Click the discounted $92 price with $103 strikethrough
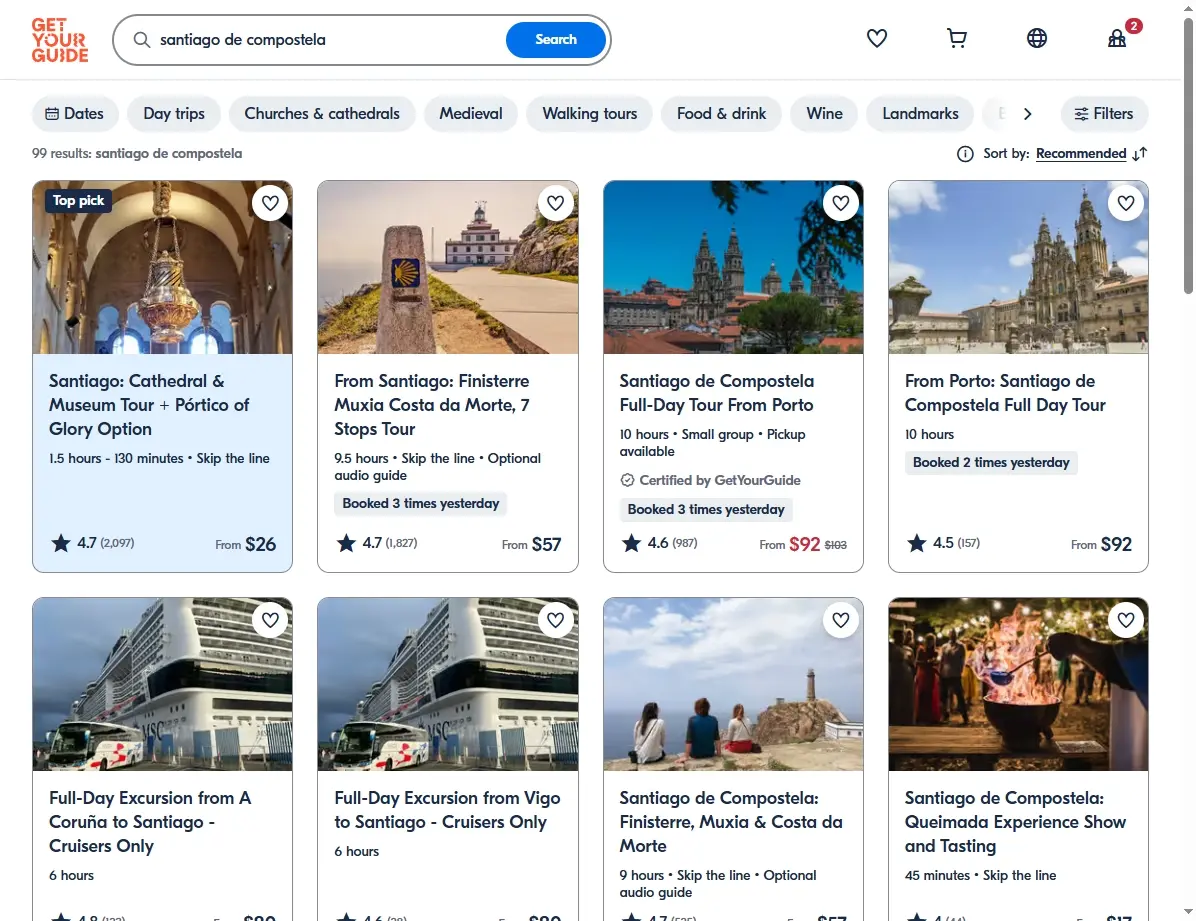1196x921 pixels. pos(803,545)
